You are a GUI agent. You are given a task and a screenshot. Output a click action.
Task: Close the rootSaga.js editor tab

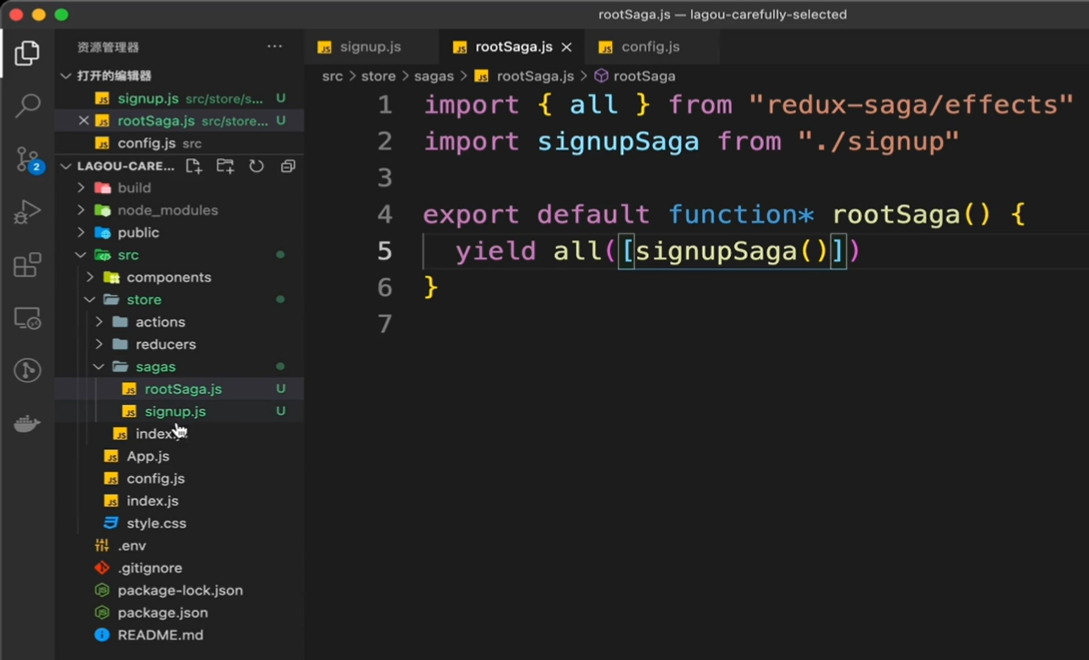(567, 47)
